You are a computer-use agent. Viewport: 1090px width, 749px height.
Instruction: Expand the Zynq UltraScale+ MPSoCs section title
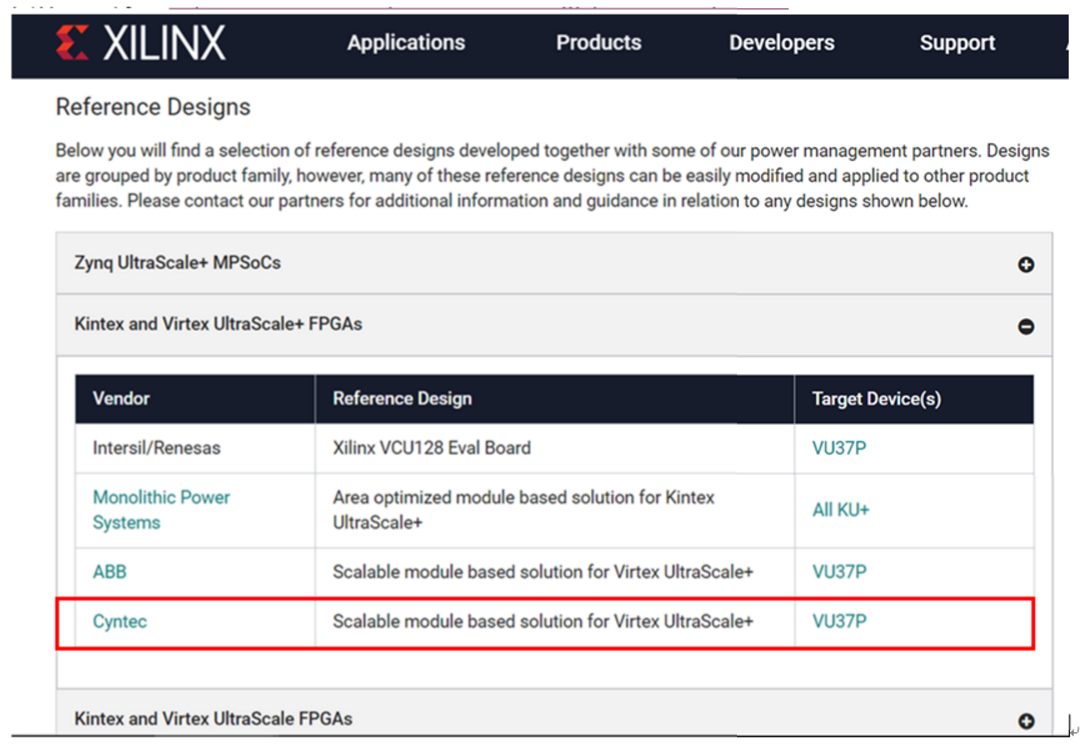tap(177, 264)
